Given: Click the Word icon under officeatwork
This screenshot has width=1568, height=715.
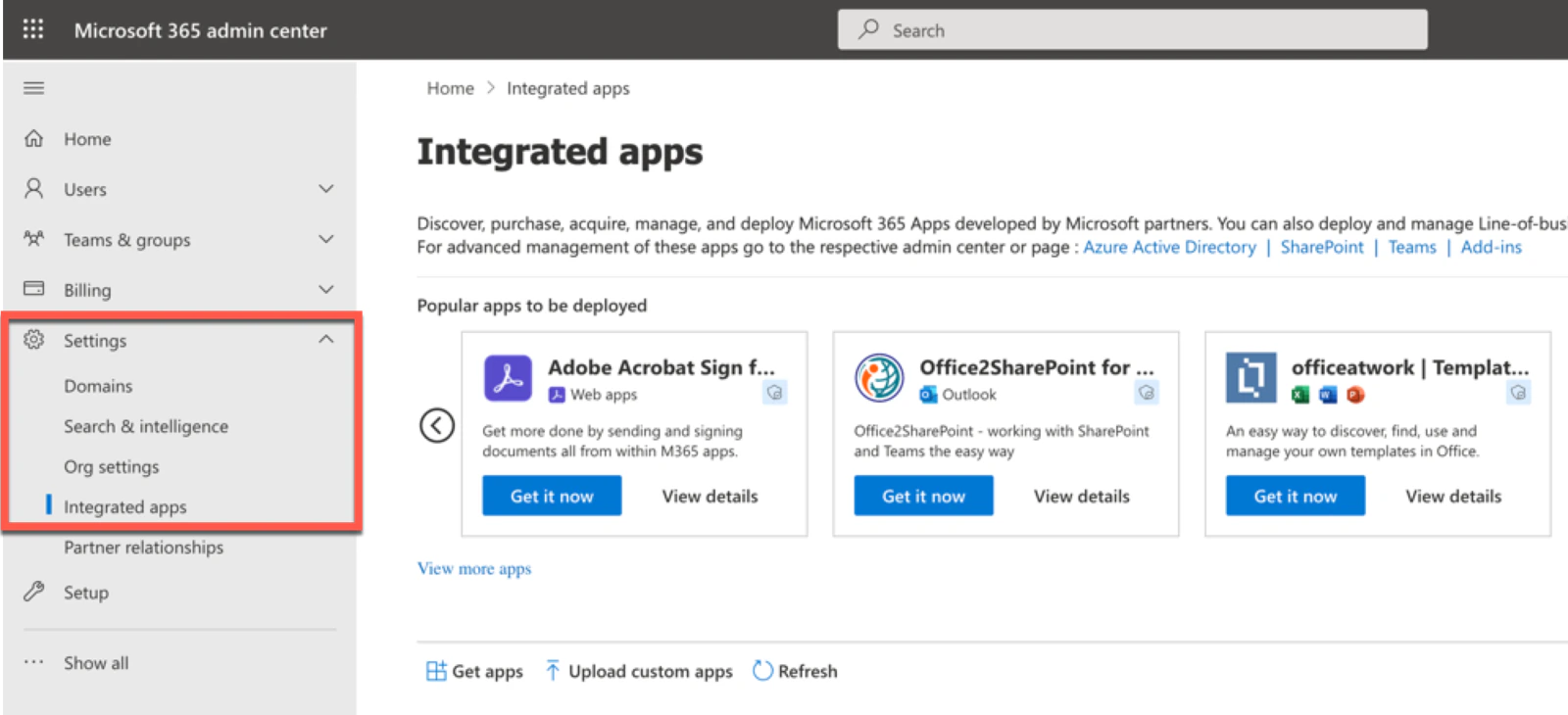Looking at the screenshot, I should pyautogui.click(x=1328, y=395).
